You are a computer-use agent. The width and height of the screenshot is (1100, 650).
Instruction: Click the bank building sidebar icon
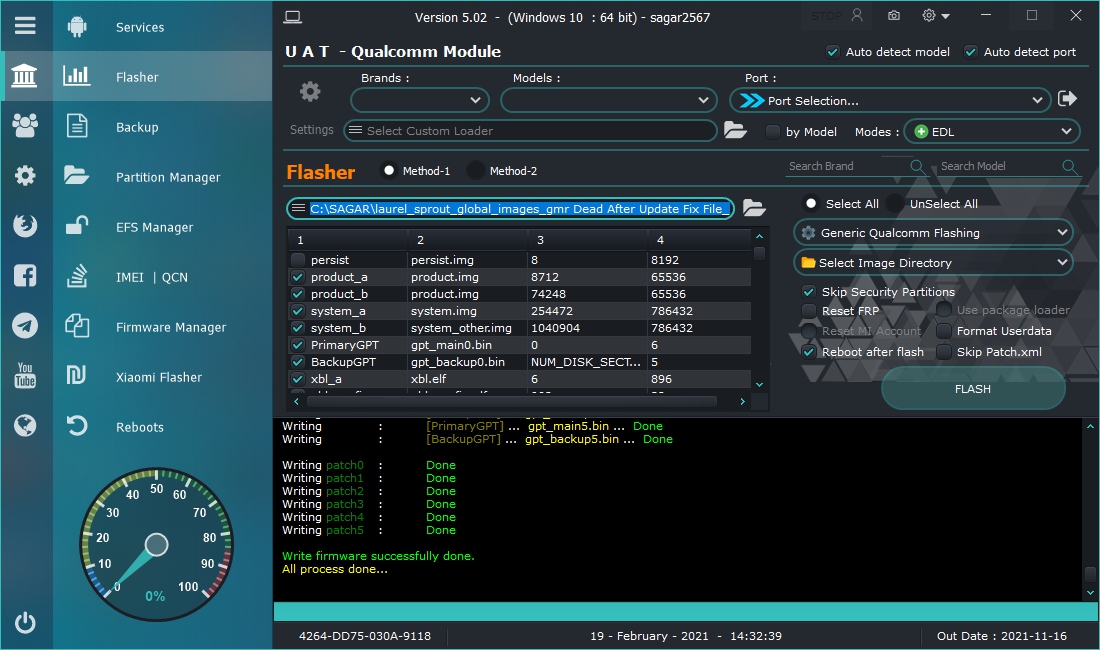pos(25,75)
